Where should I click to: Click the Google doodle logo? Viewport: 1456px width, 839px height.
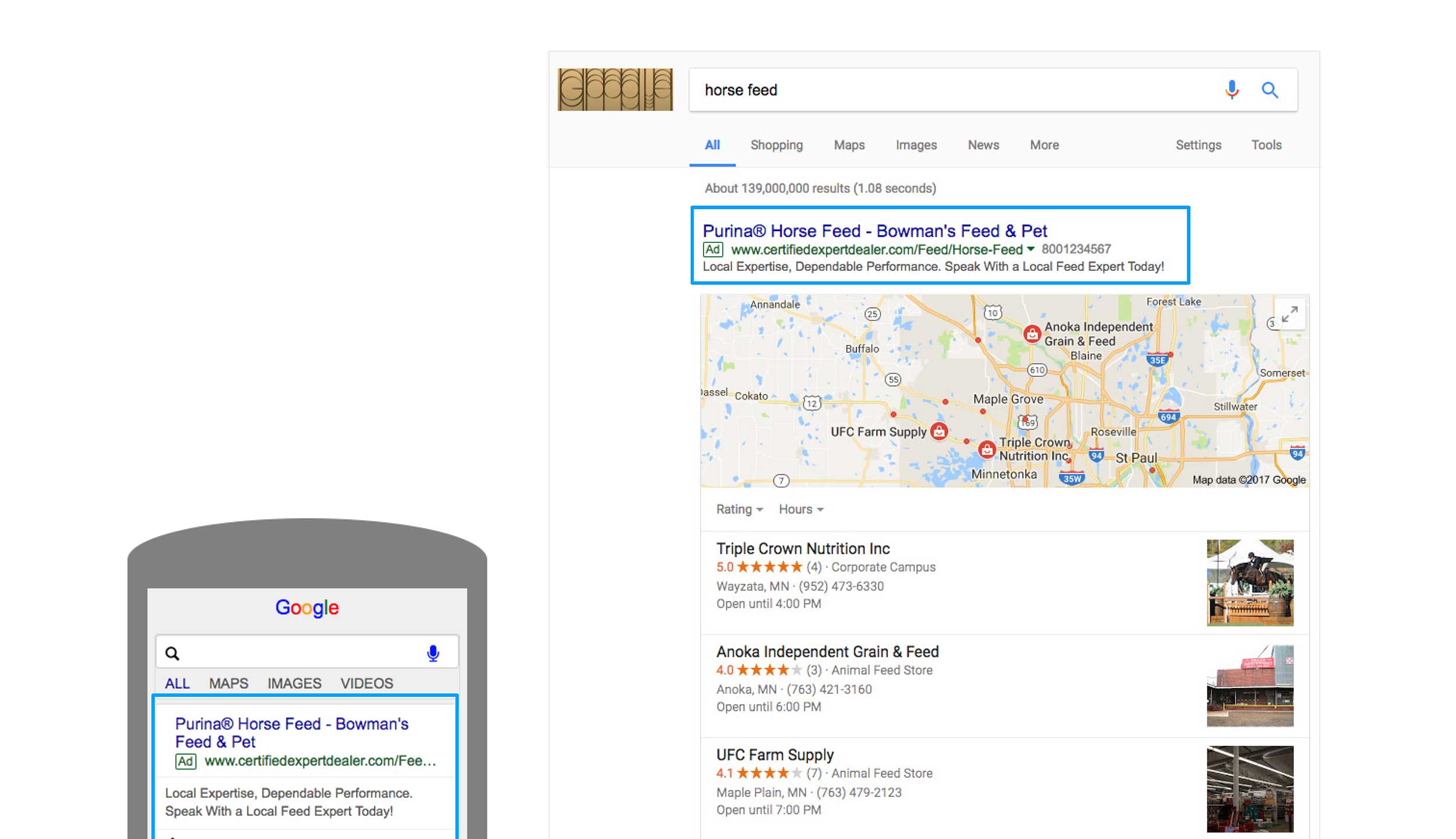pyautogui.click(x=615, y=90)
